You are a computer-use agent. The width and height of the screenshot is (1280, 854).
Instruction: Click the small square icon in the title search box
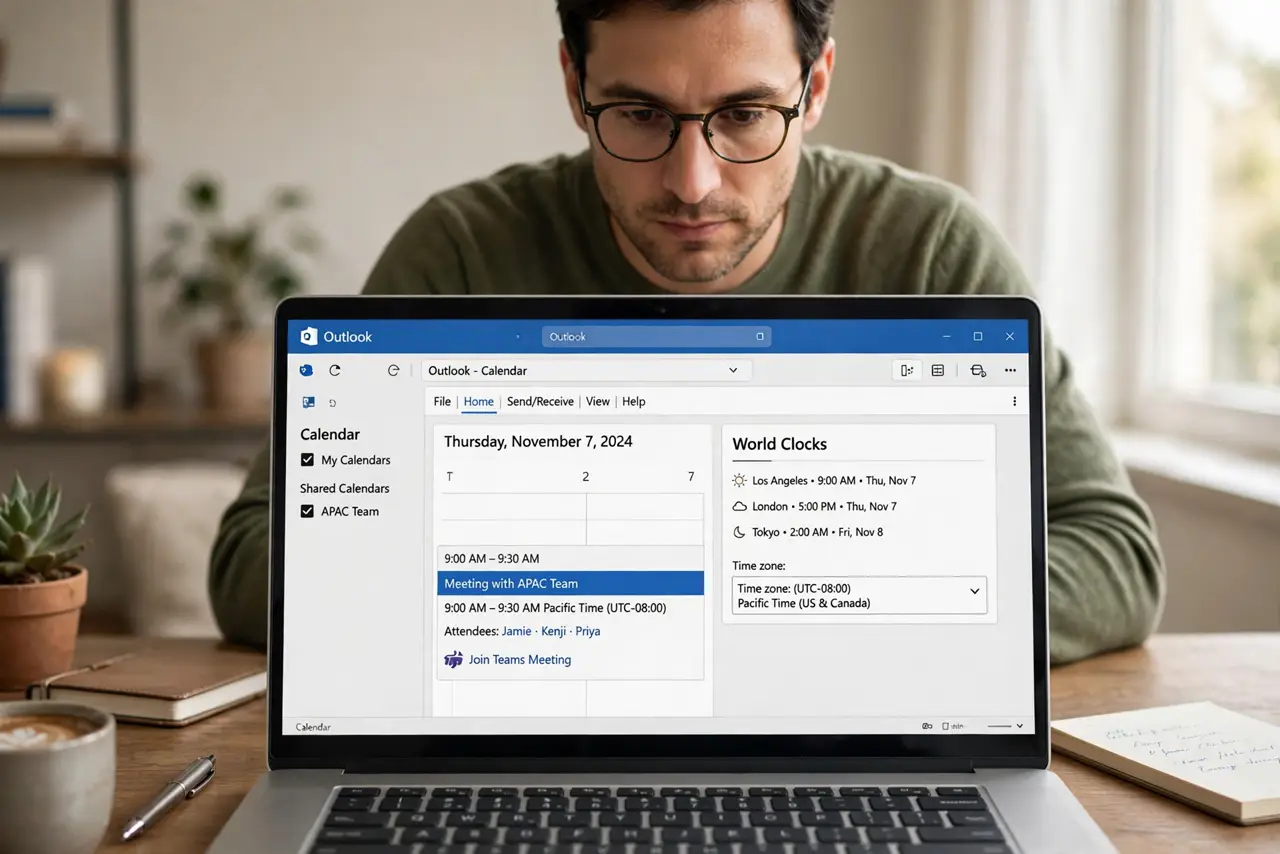(x=760, y=337)
